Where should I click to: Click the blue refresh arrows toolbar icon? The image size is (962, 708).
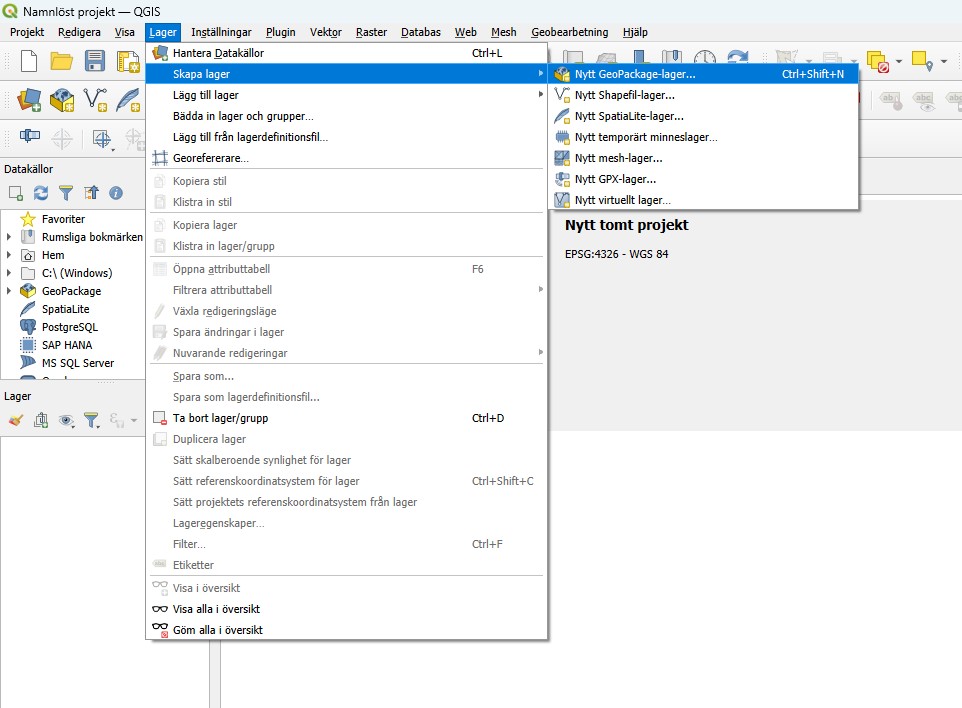click(x=737, y=56)
